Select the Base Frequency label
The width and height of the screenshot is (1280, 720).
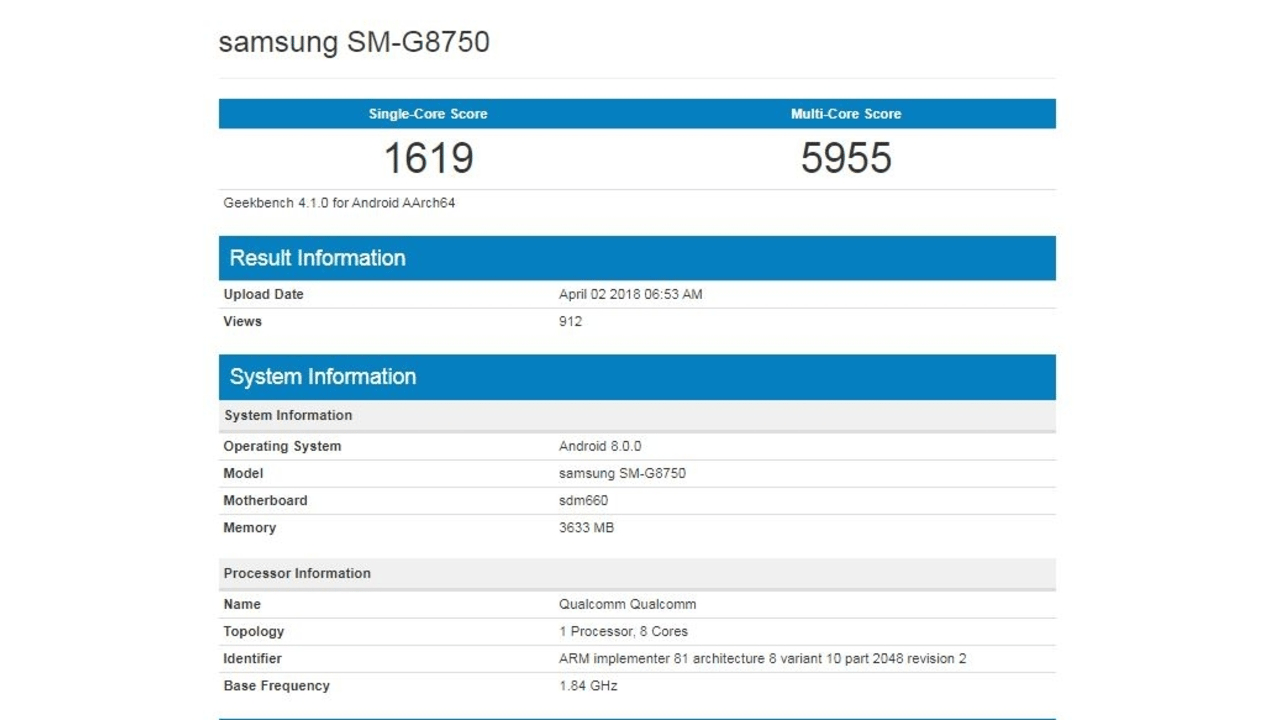pyautogui.click(x=276, y=685)
